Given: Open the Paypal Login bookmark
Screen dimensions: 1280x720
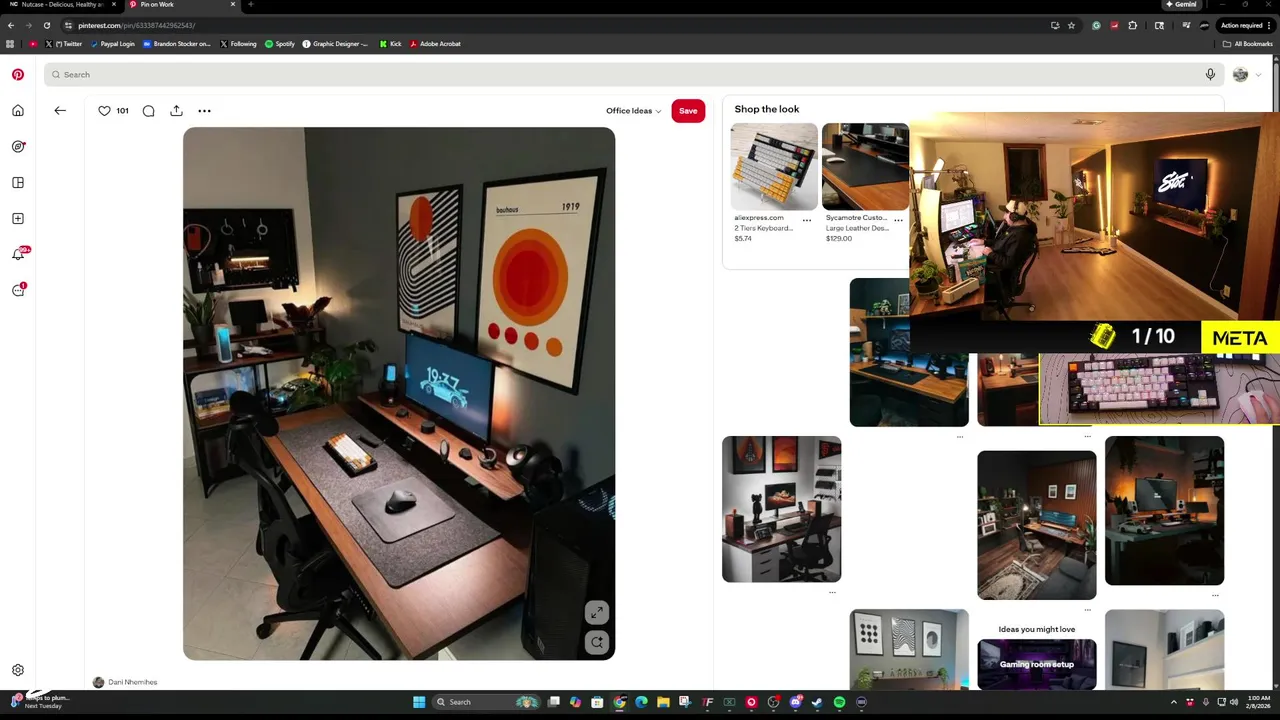Looking at the screenshot, I should (x=112, y=44).
